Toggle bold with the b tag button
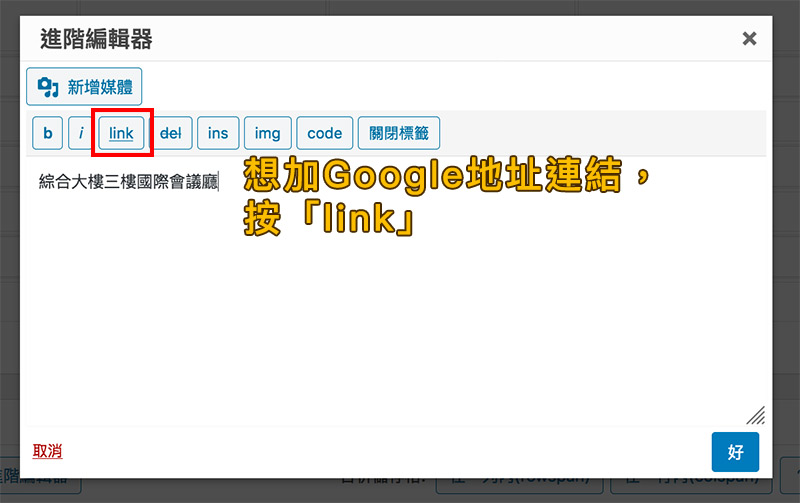Viewport: 800px width, 503px height. (46, 133)
